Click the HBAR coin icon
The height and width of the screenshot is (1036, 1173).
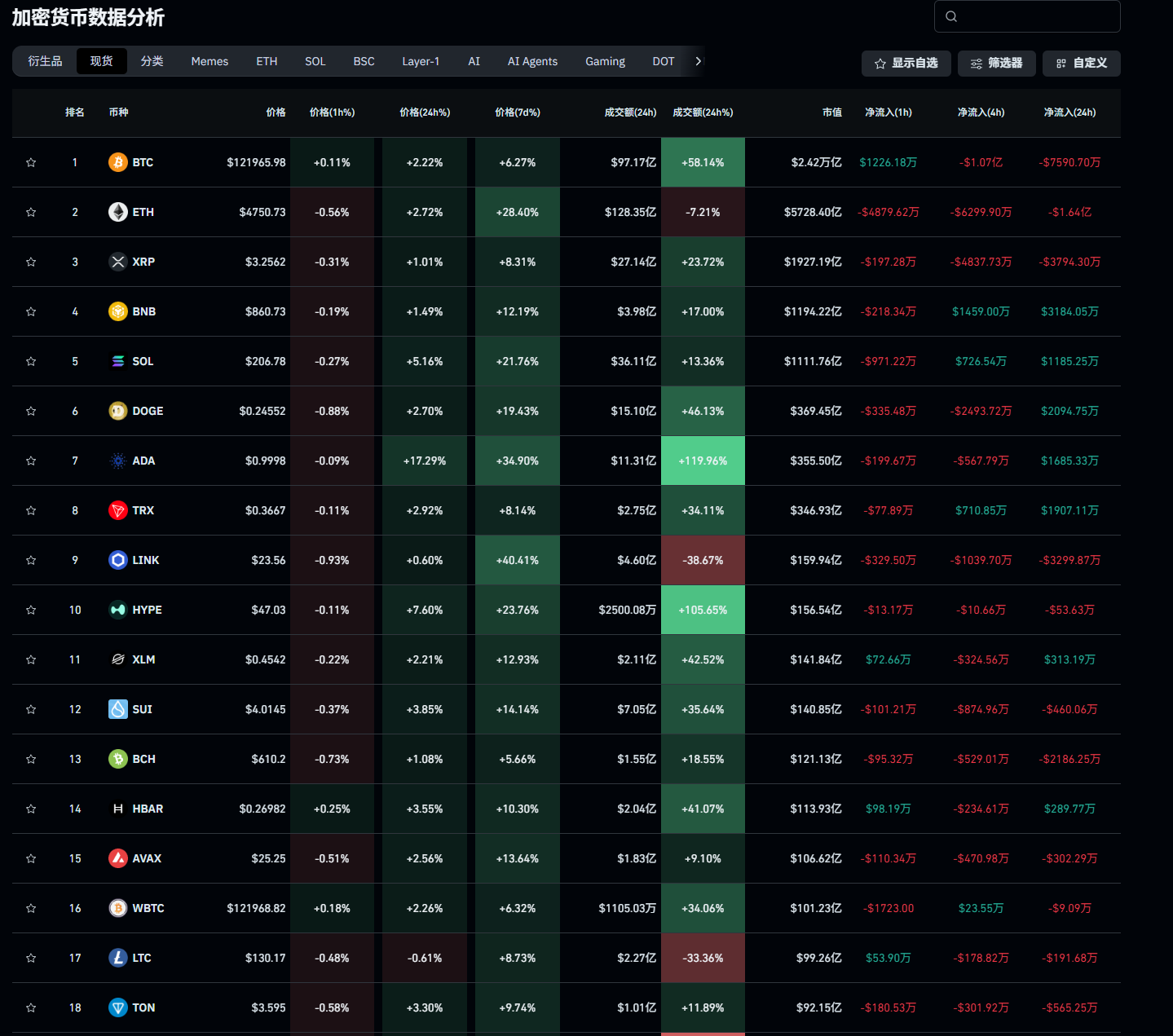pos(118,809)
